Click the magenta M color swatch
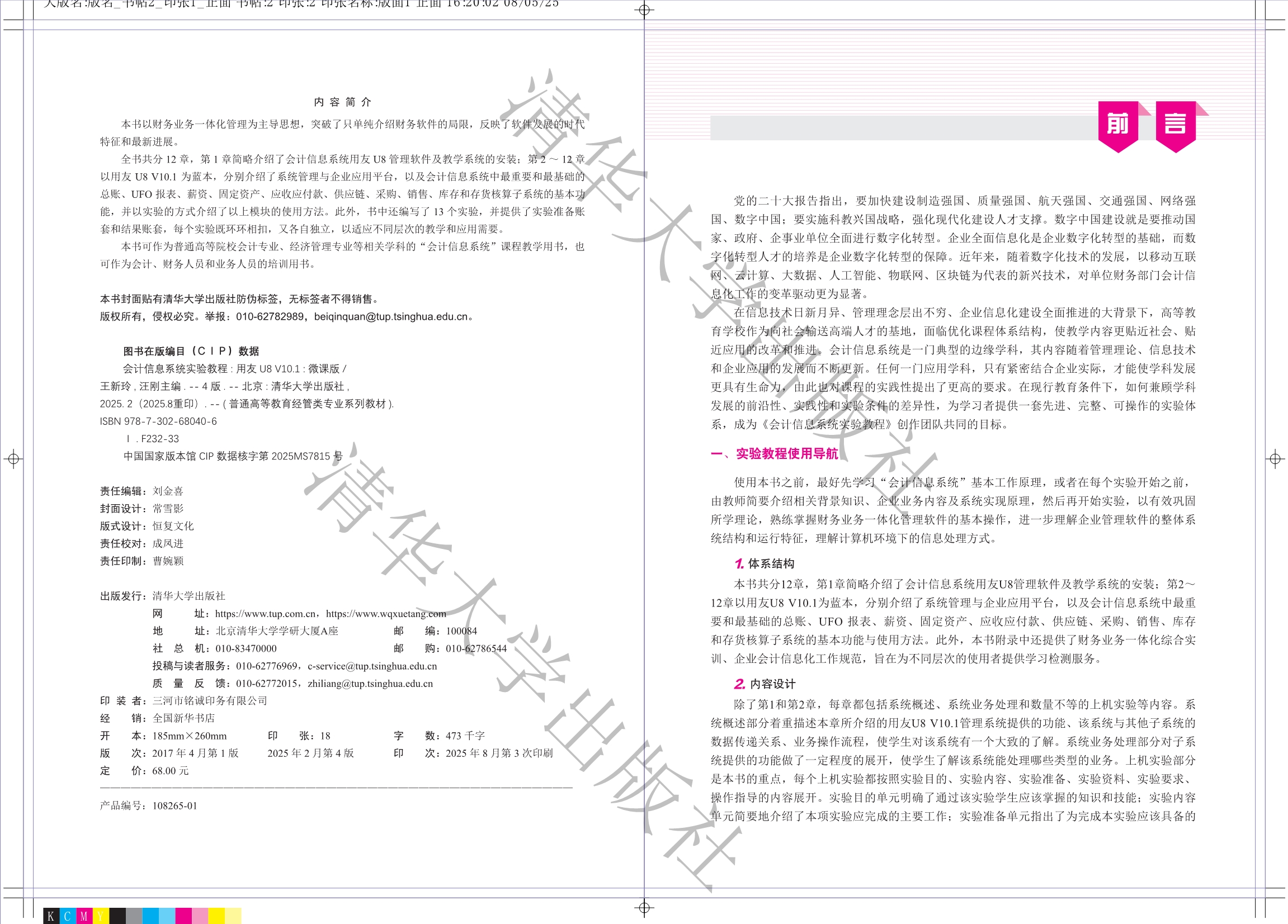This screenshot has width=1288, height=924. [x=84, y=916]
